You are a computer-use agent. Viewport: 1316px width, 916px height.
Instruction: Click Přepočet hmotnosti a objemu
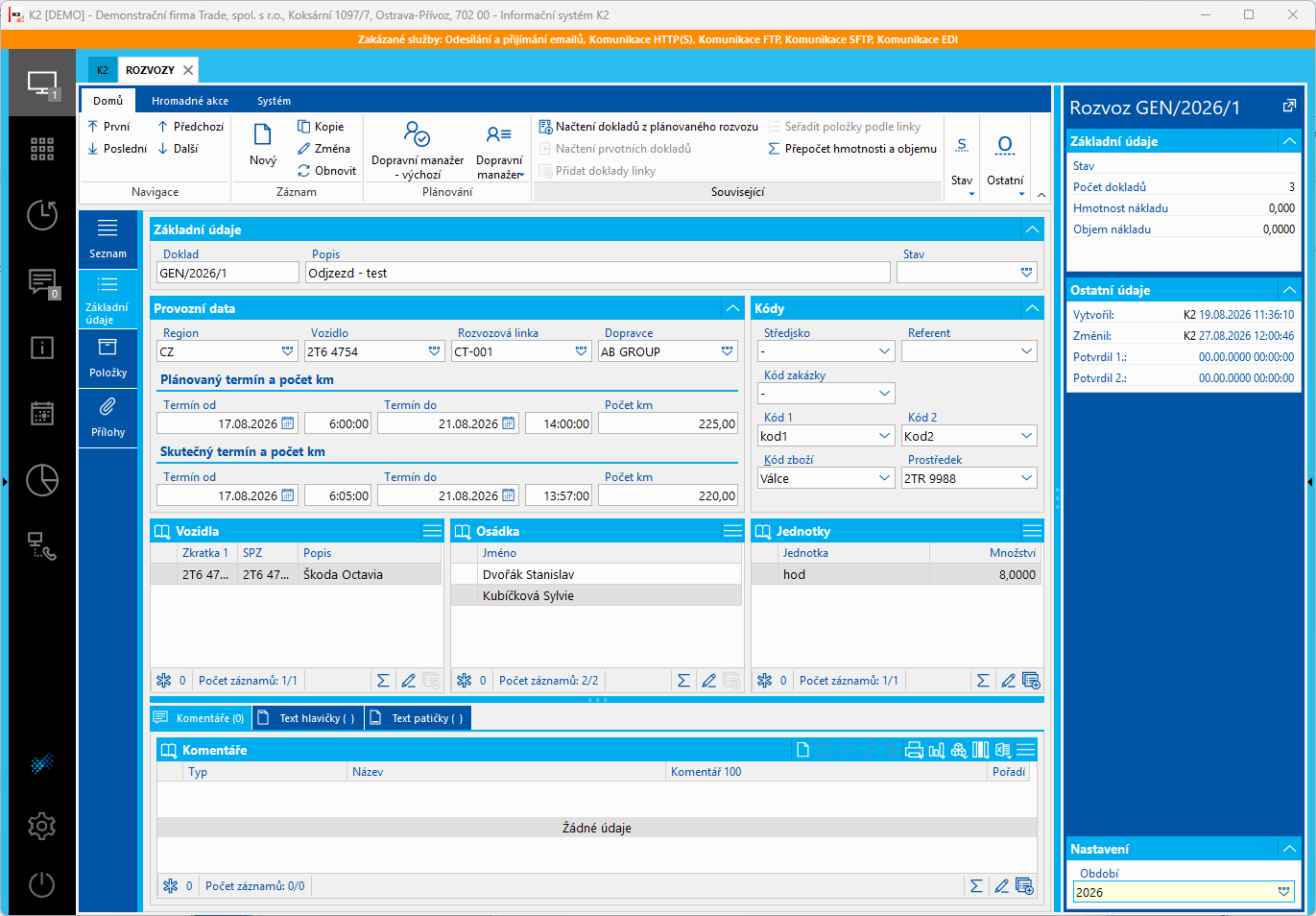(852, 149)
